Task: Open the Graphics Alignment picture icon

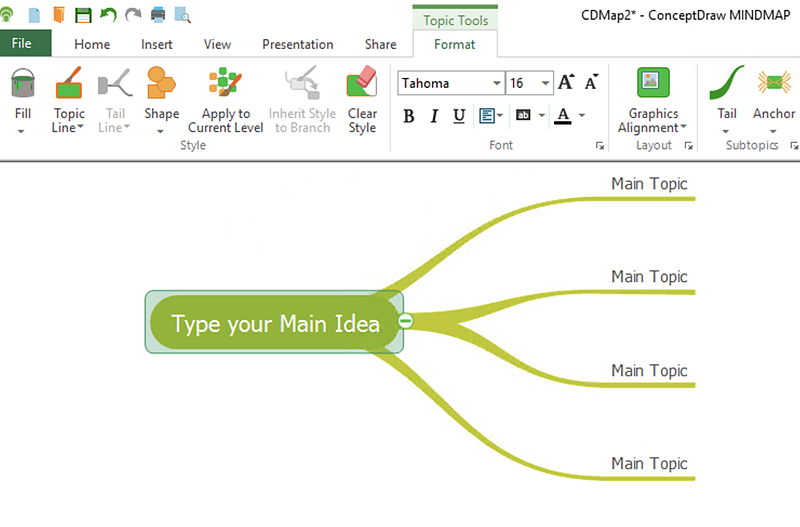Action: click(x=653, y=82)
